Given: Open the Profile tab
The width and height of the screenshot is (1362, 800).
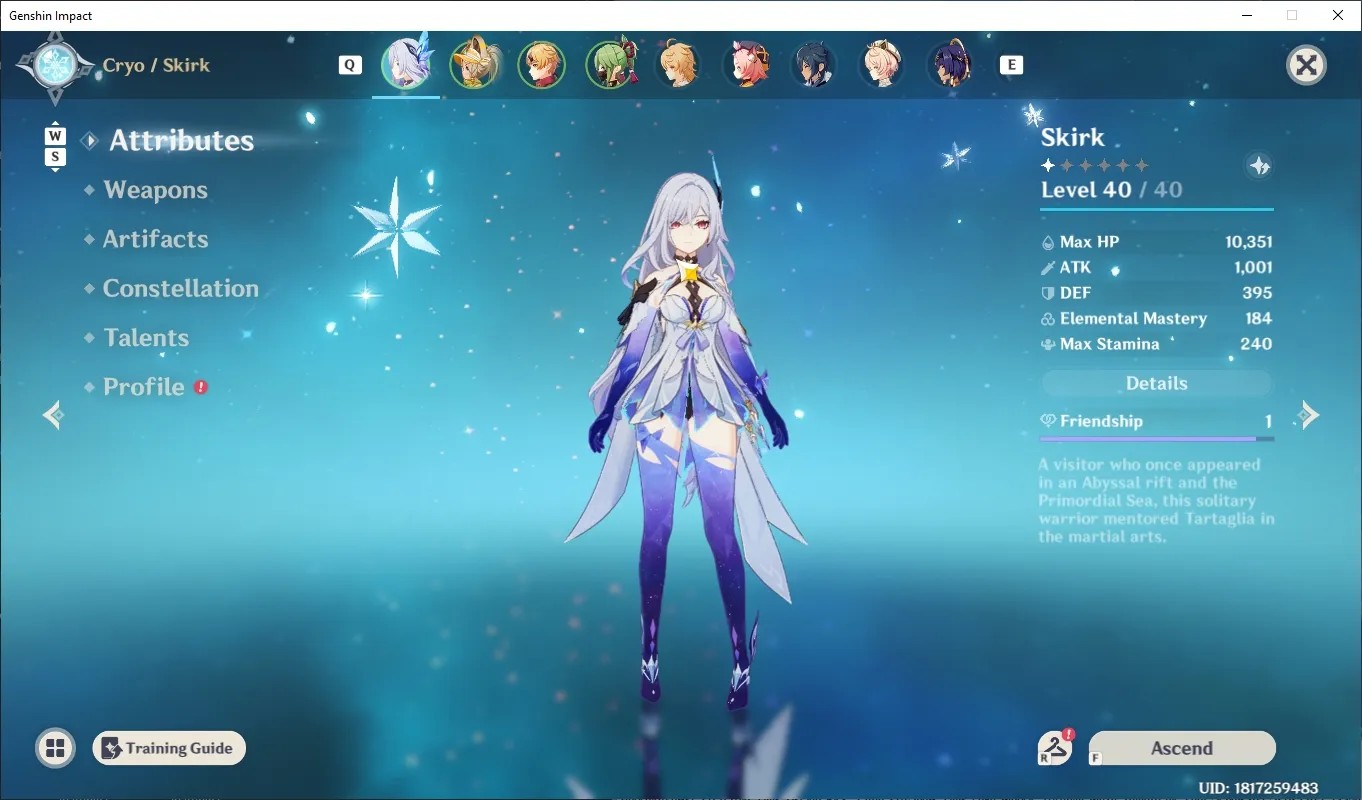Looking at the screenshot, I should 144,387.
